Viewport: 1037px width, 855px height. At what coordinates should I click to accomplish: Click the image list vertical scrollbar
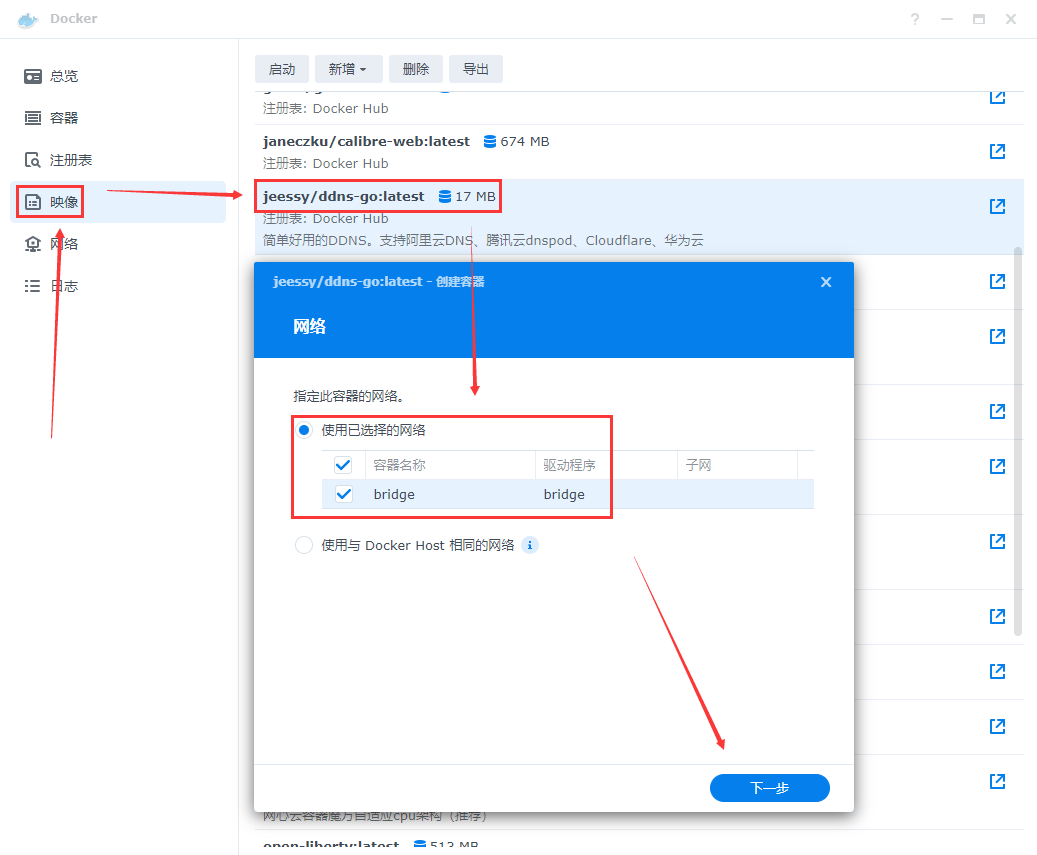tap(1018, 442)
